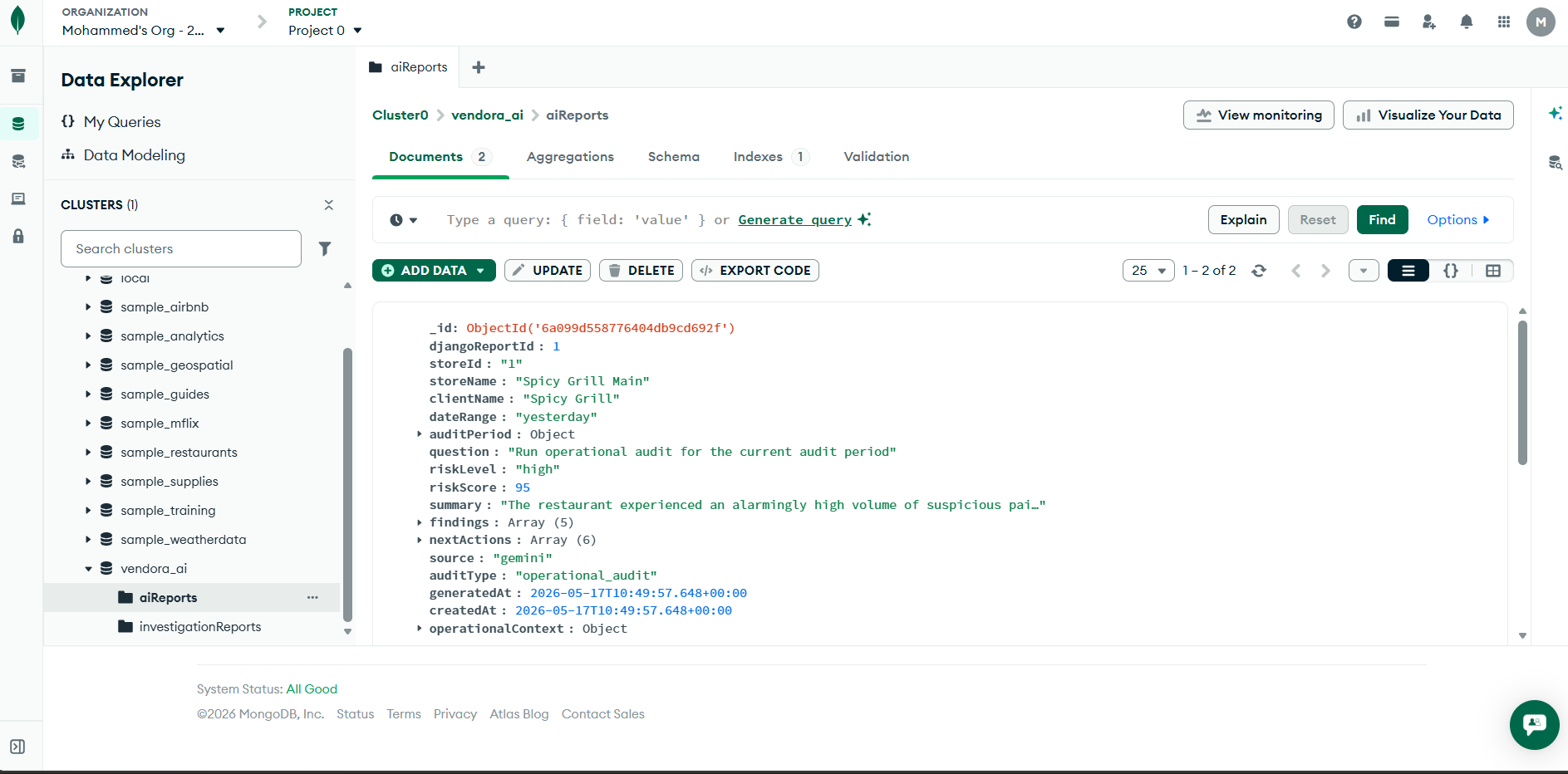Switch to JSON view of documents

pyautogui.click(x=1451, y=271)
